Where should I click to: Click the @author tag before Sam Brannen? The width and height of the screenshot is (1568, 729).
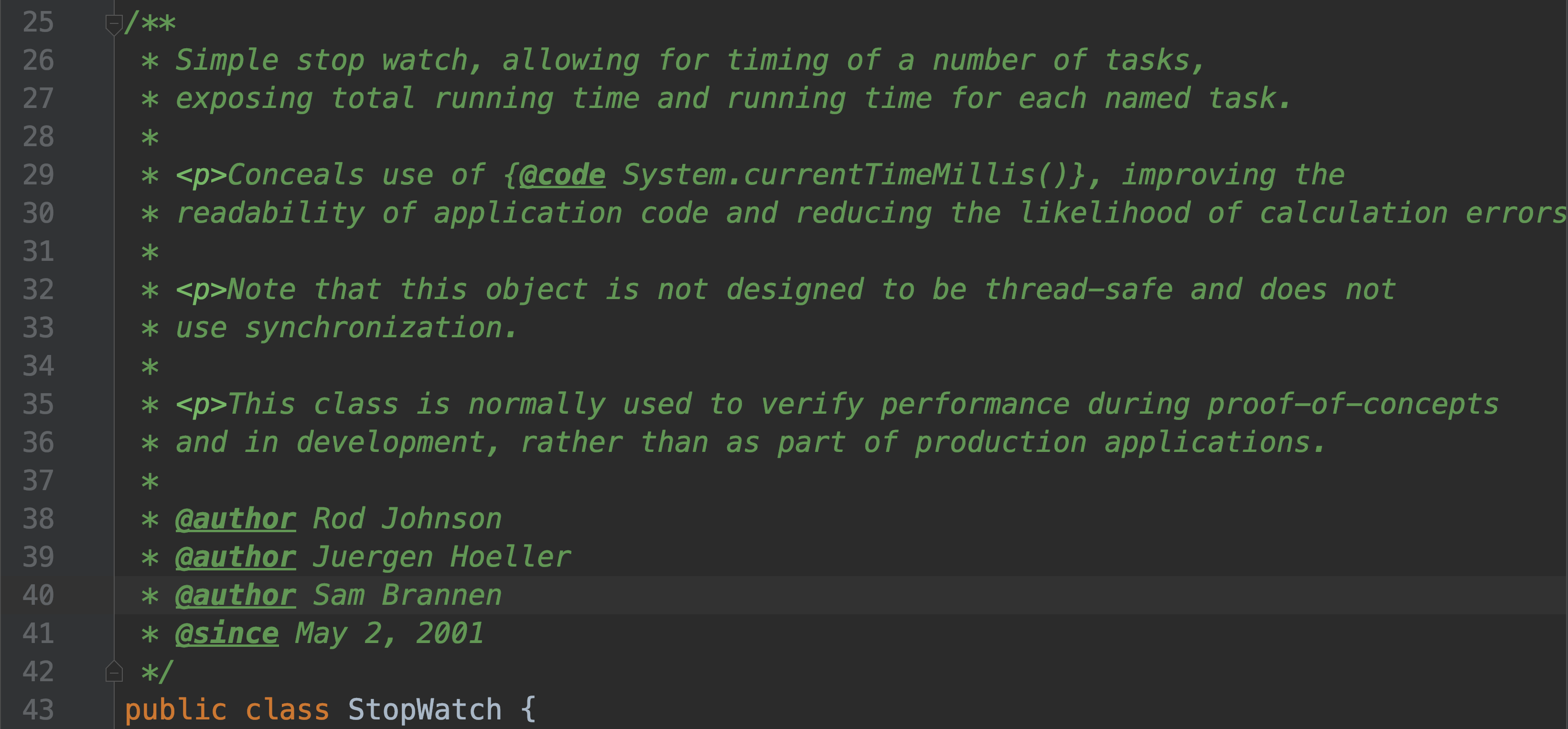pos(236,596)
